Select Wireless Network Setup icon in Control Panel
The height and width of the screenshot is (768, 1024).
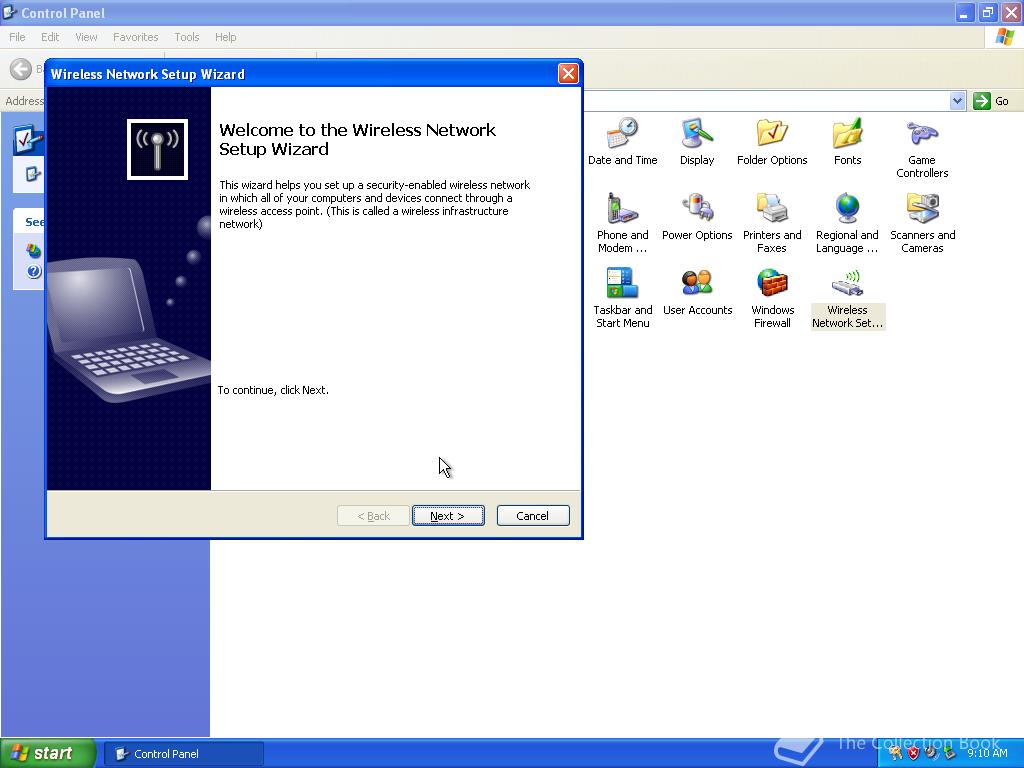coord(847,298)
